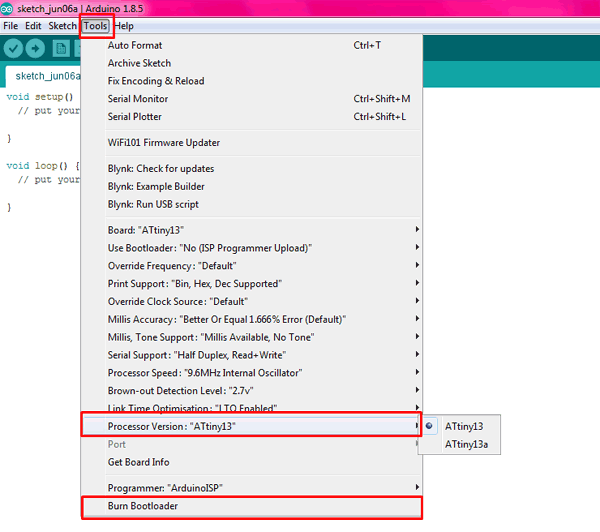The height and width of the screenshot is (532, 600).
Task: Open the Processor Version submenu
Action: point(252,426)
